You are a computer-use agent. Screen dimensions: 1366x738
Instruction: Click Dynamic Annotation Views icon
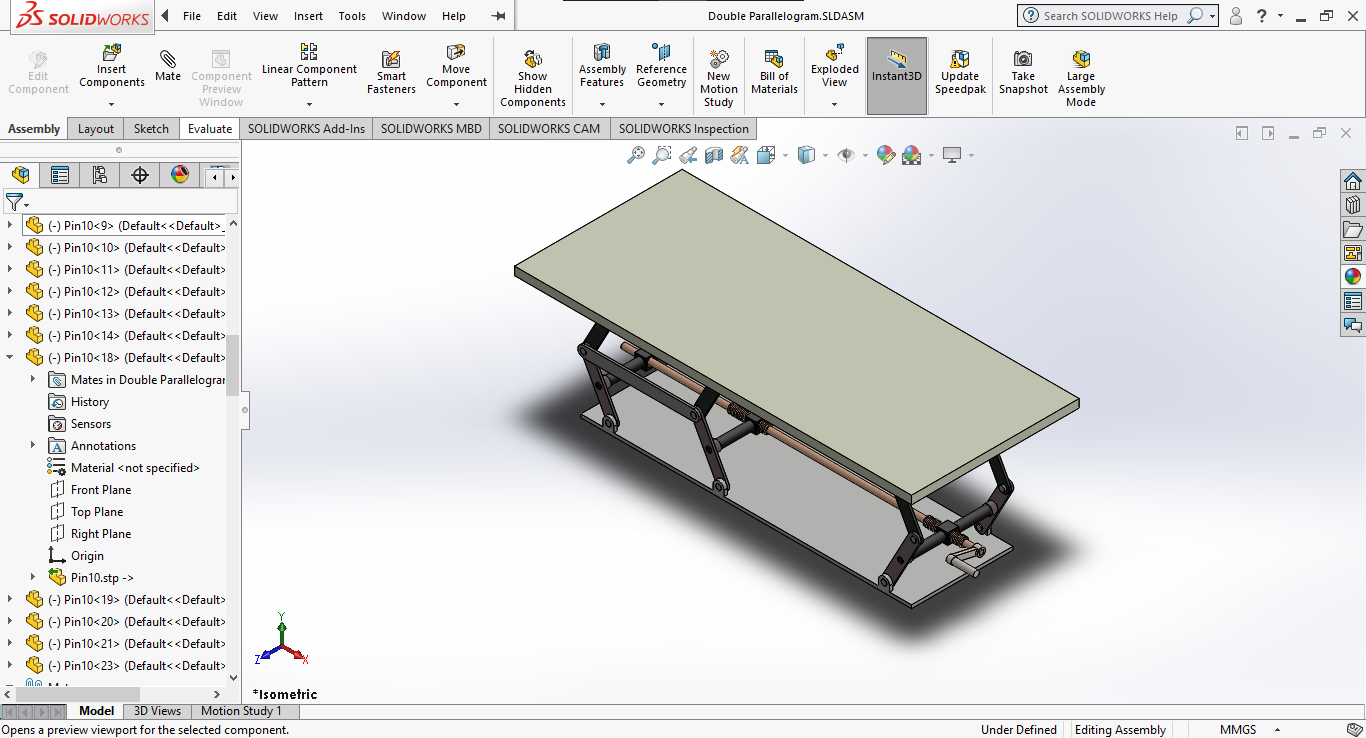(740, 155)
